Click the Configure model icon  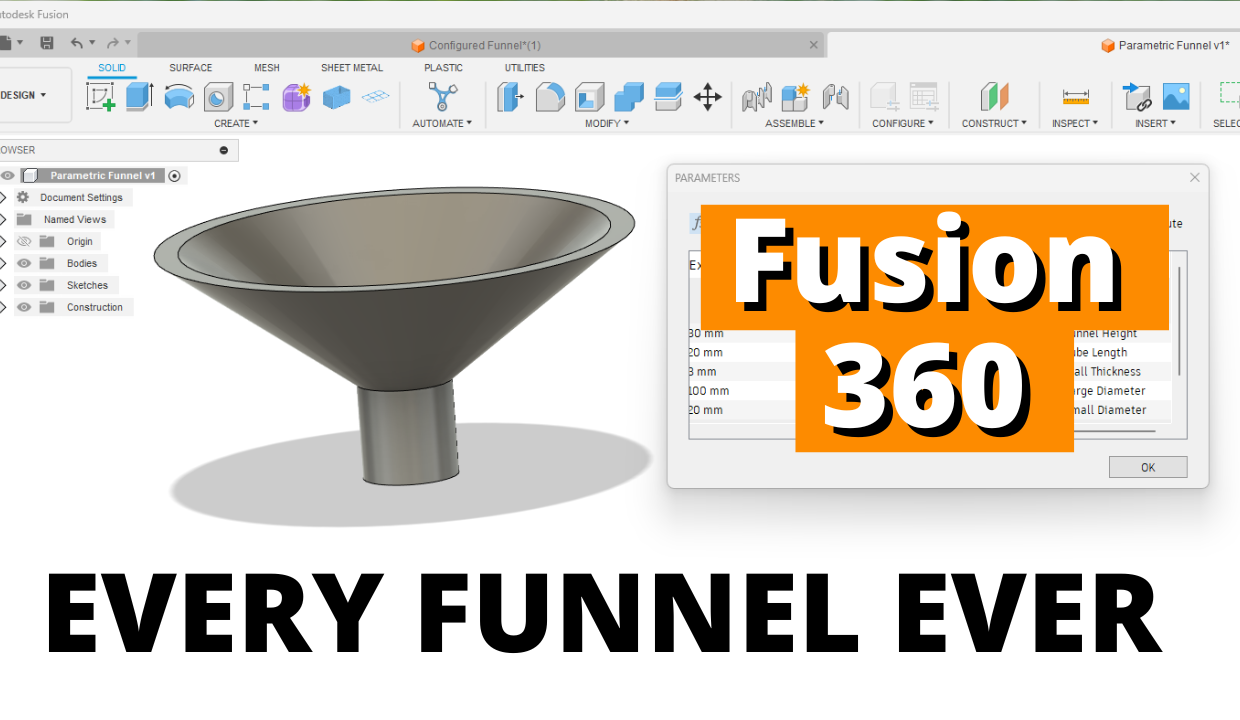click(x=884, y=97)
